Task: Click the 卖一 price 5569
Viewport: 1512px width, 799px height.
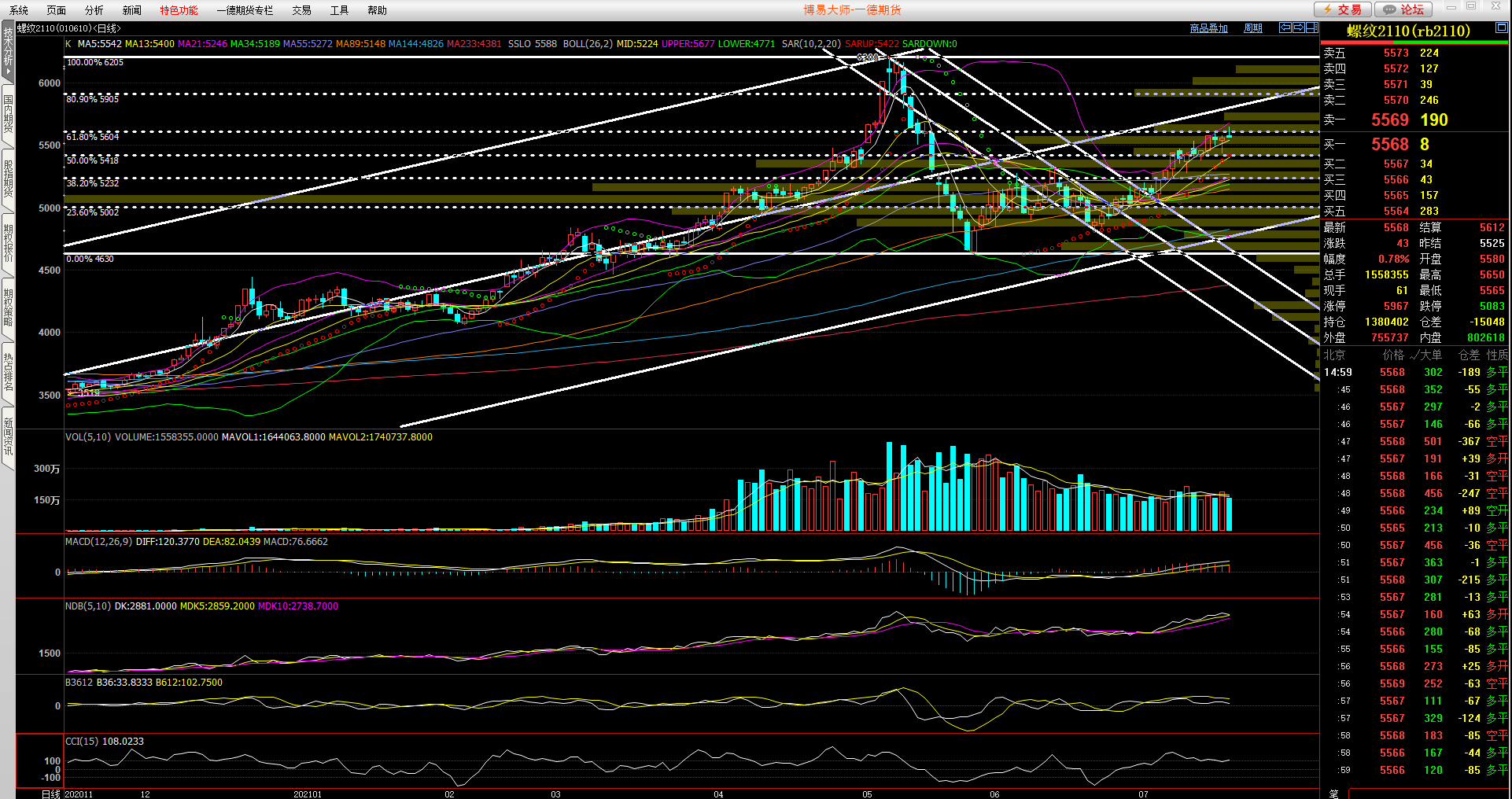Action: [x=1389, y=120]
